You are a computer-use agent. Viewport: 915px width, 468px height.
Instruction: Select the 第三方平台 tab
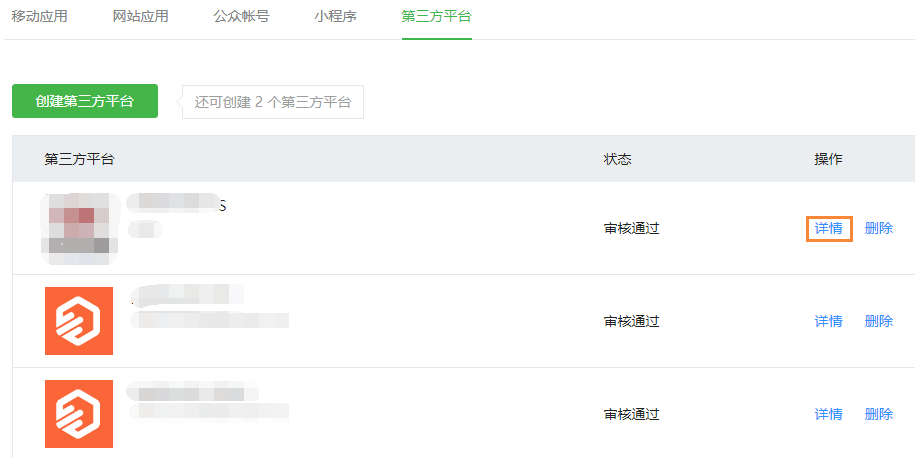click(x=436, y=16)
